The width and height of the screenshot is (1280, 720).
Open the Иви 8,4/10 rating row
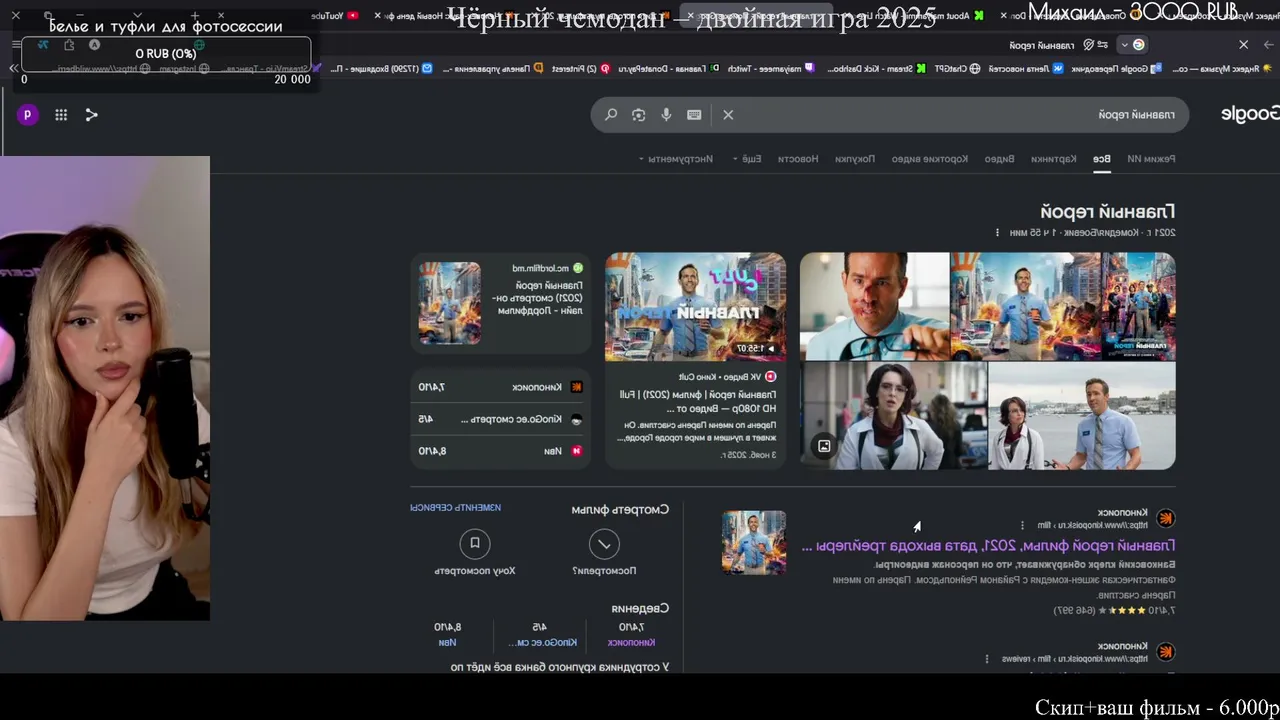tap(501, 451)
